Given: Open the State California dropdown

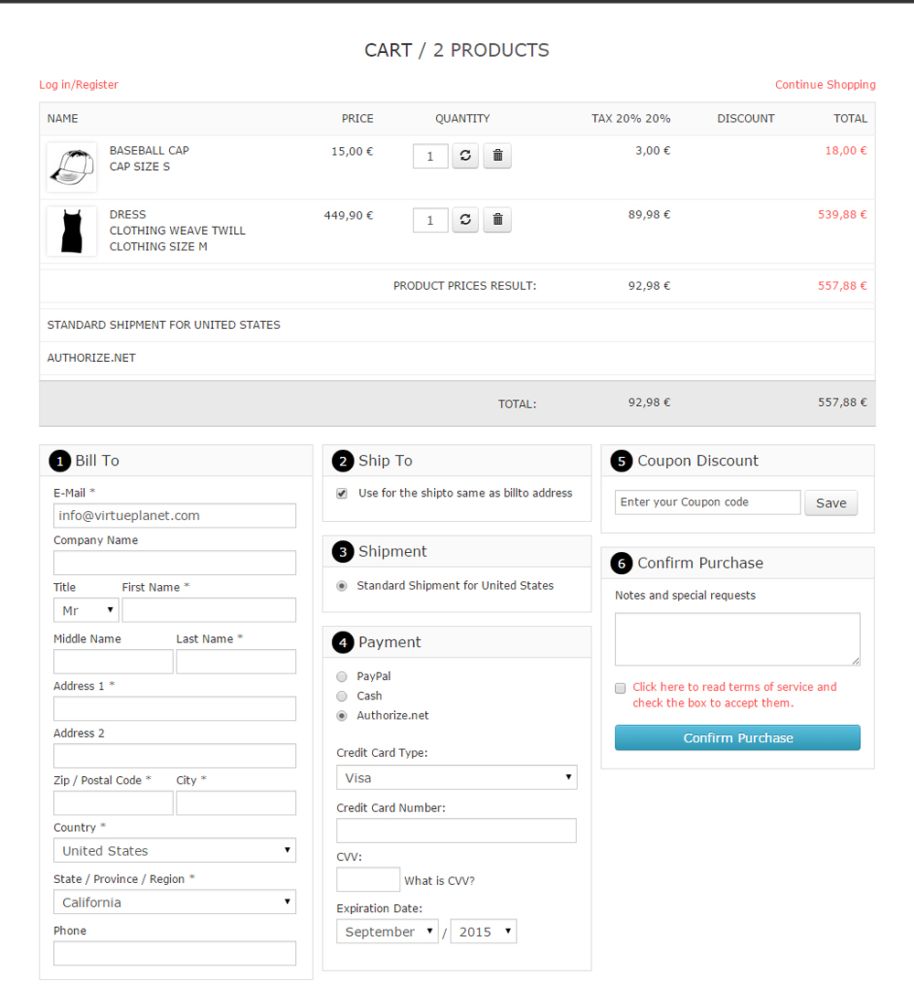Looking at the screenshot, I should pos(175,902).
